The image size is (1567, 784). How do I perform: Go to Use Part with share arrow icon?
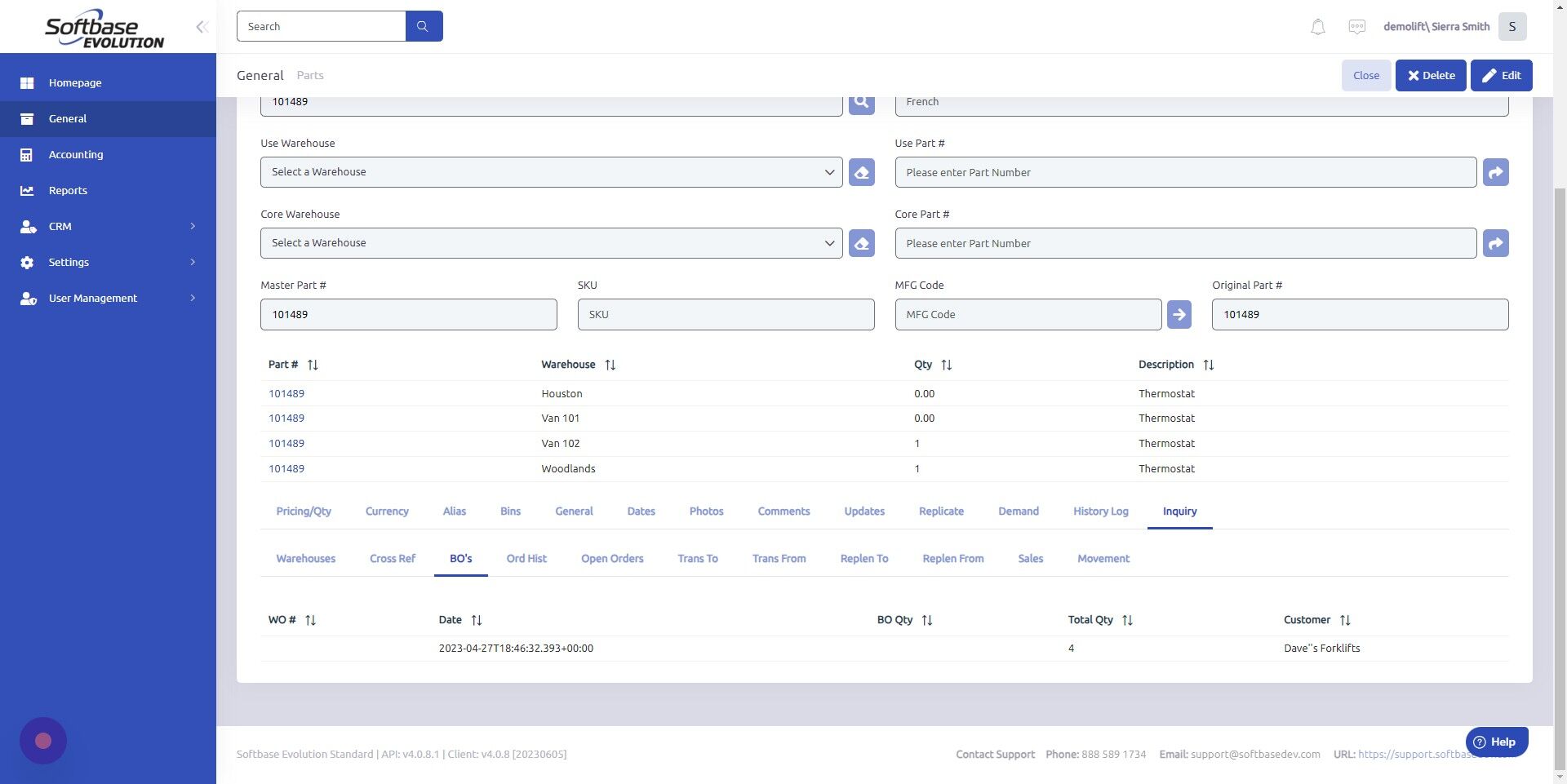tap(1495, 172)
